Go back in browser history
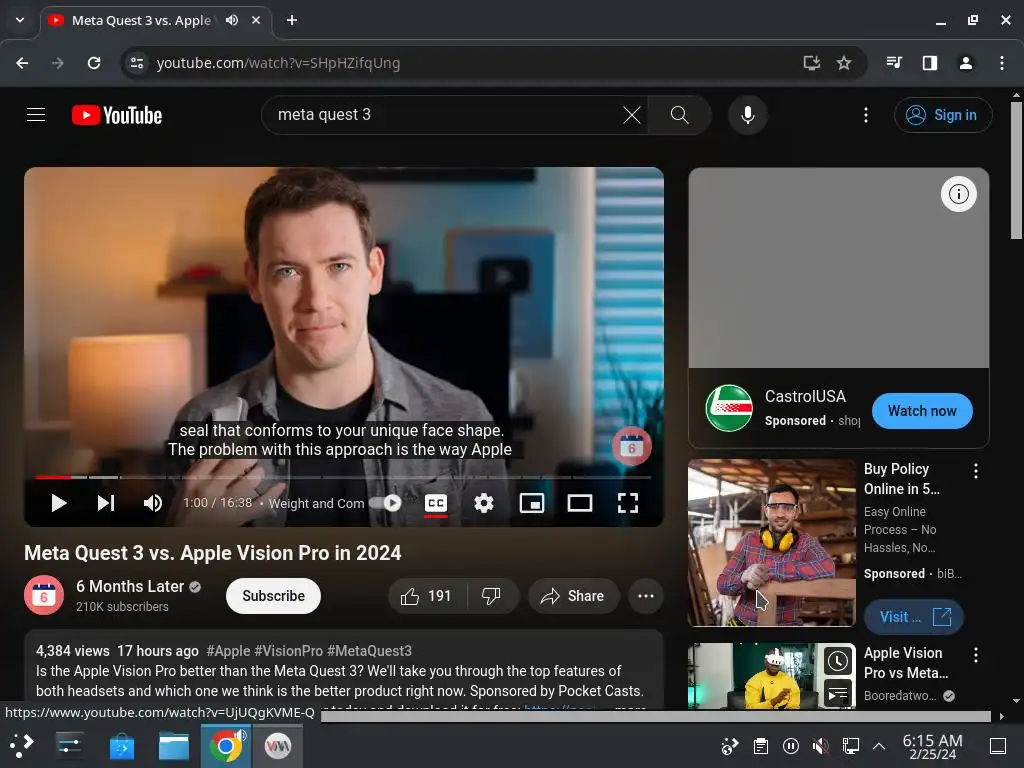 [22, 63]
